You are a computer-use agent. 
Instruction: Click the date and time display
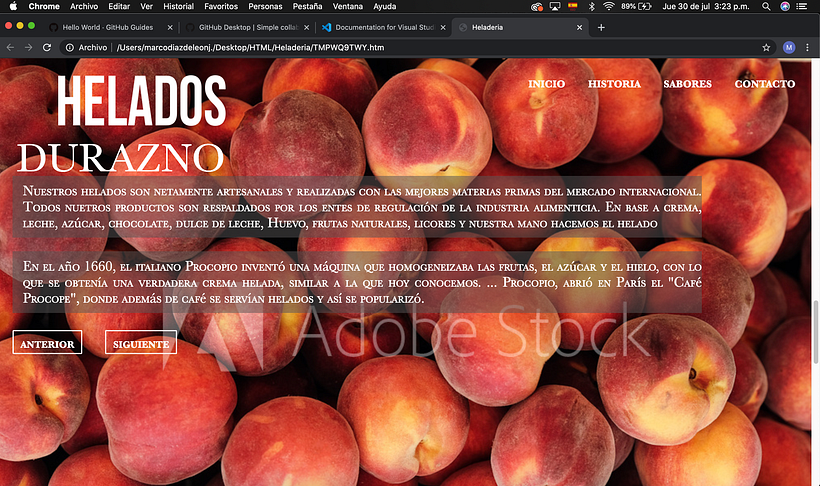click(x=706, y=6)
